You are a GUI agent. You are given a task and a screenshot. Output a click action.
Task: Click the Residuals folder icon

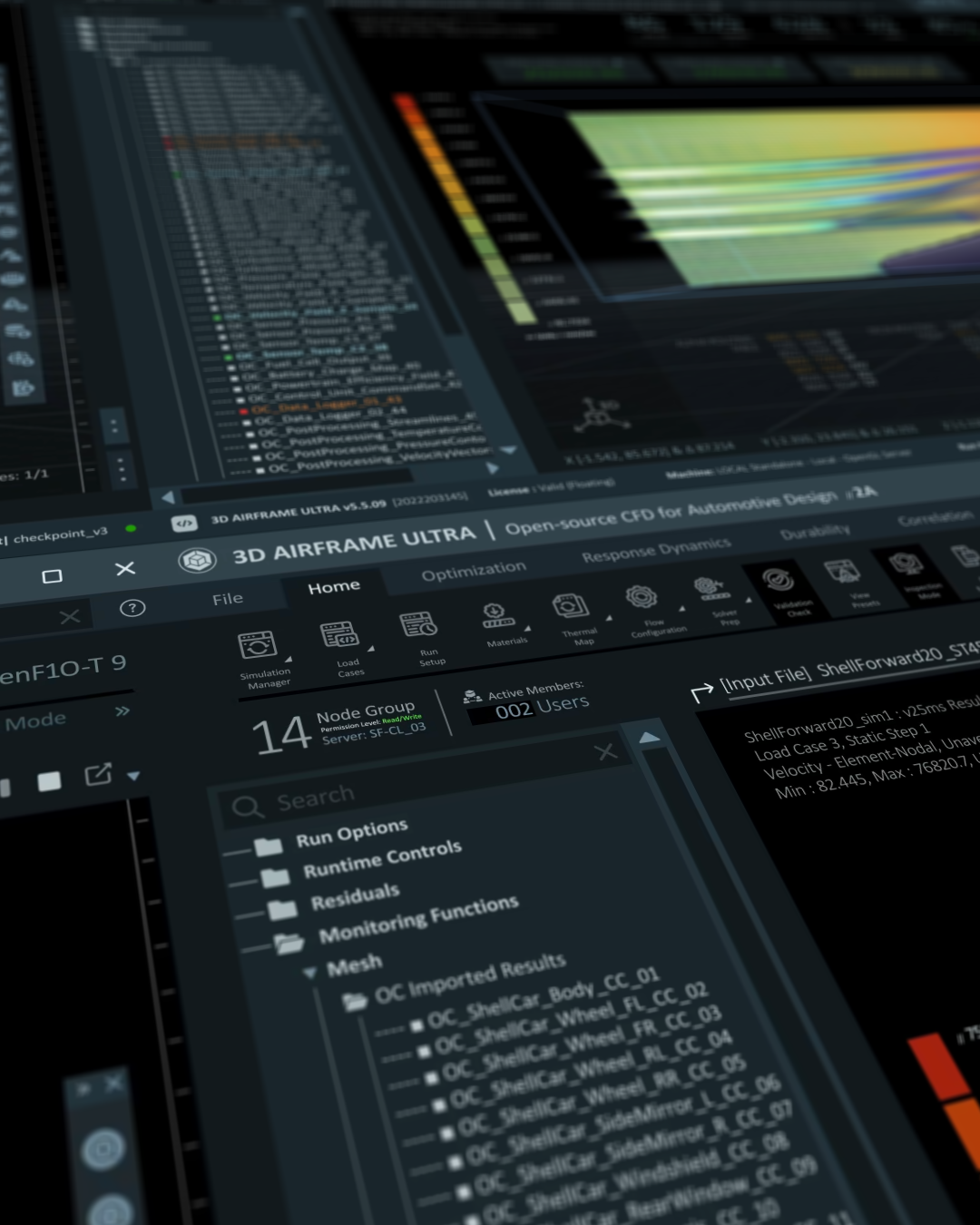(282, 909)
